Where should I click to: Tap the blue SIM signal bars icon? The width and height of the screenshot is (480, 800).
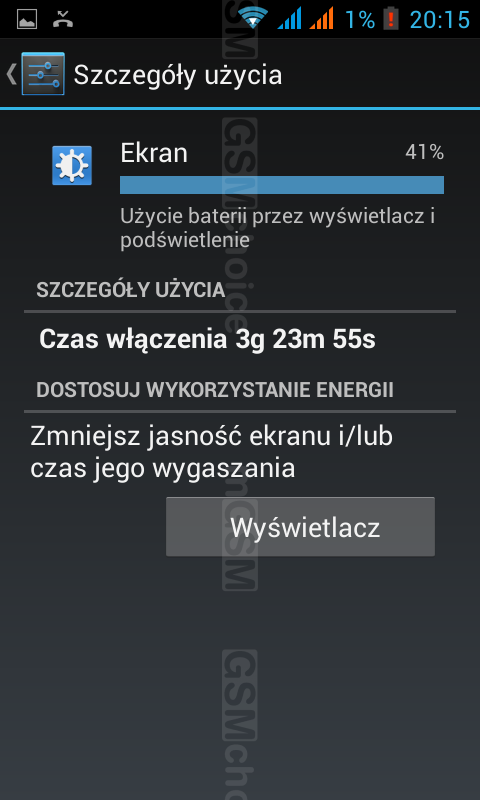click(x=289, y=18)
